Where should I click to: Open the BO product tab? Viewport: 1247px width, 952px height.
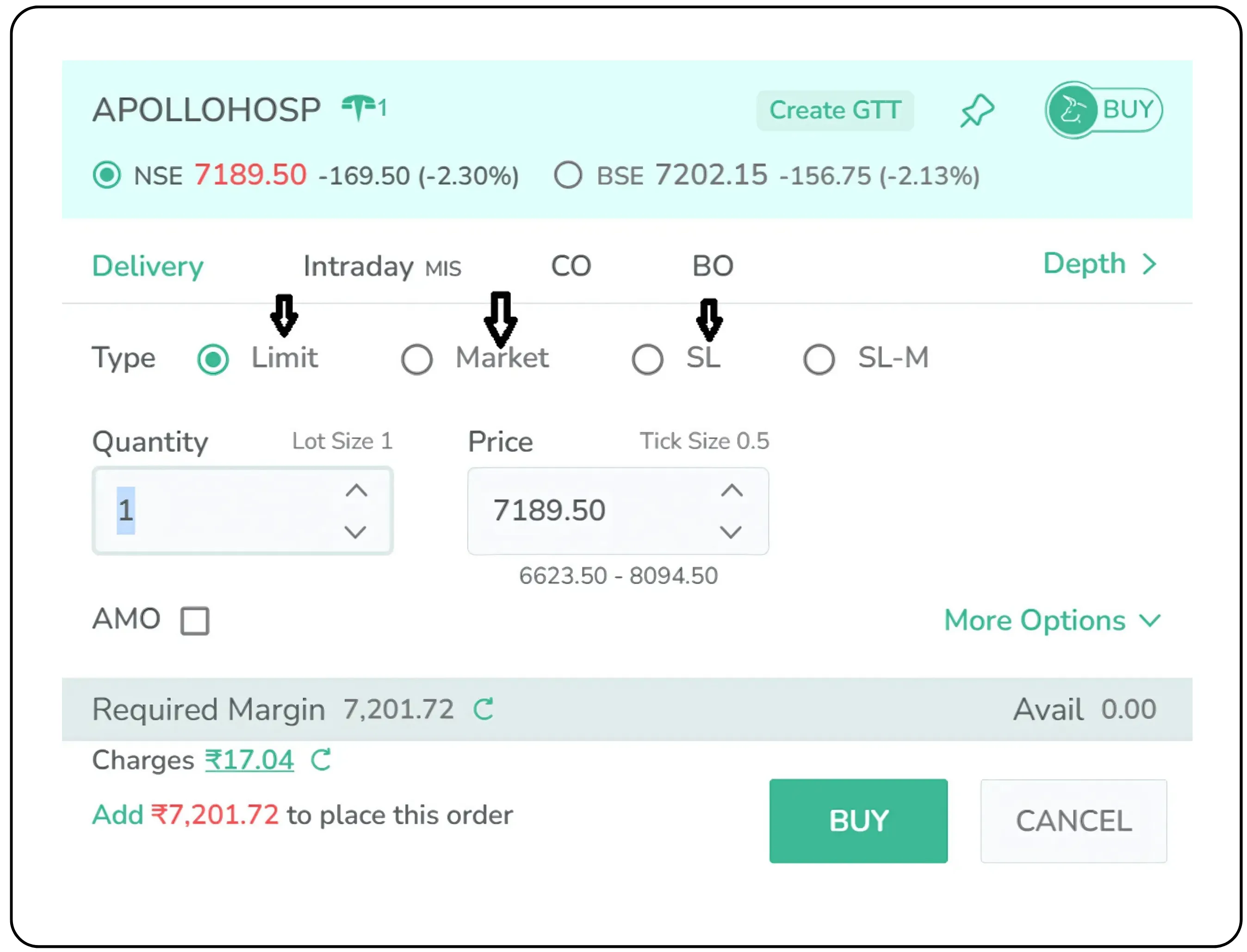(713, 266)
